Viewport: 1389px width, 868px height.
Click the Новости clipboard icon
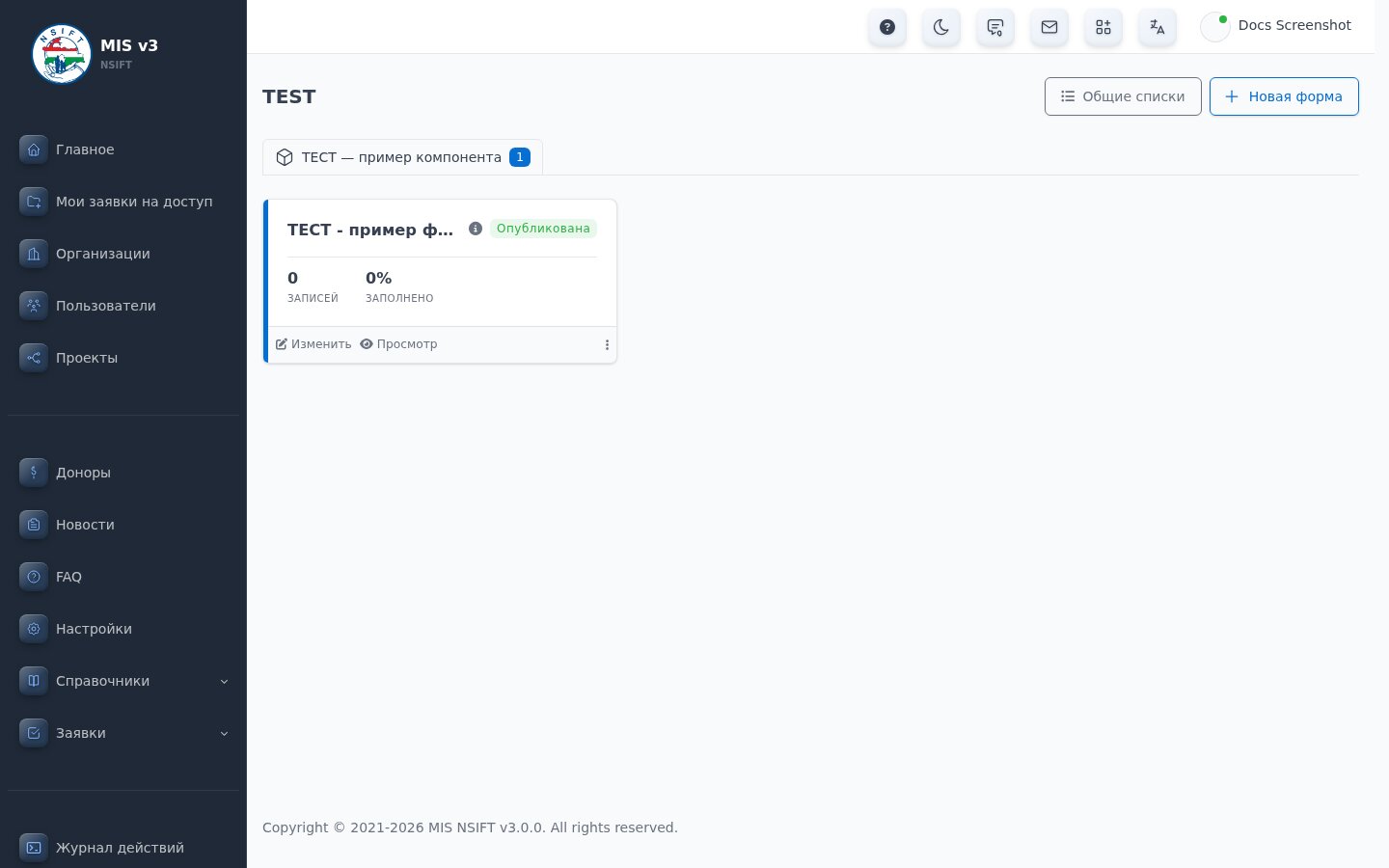pyautogui.click(x=34, y=525)
